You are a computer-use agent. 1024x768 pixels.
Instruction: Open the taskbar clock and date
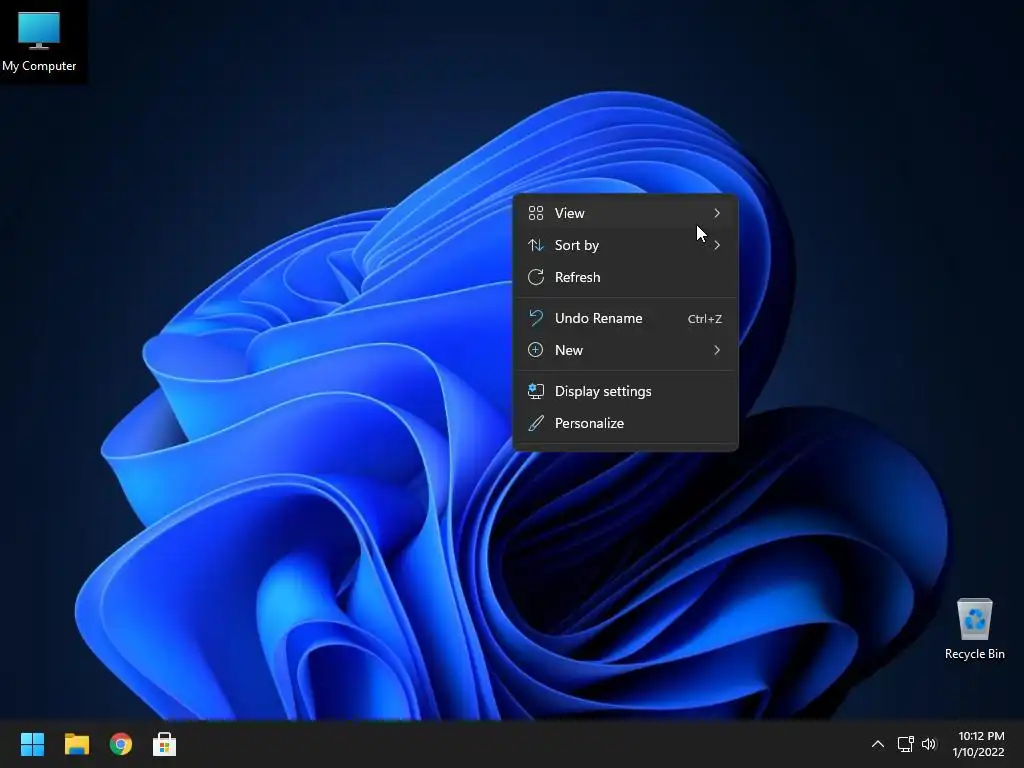click(x=978, y=744)
